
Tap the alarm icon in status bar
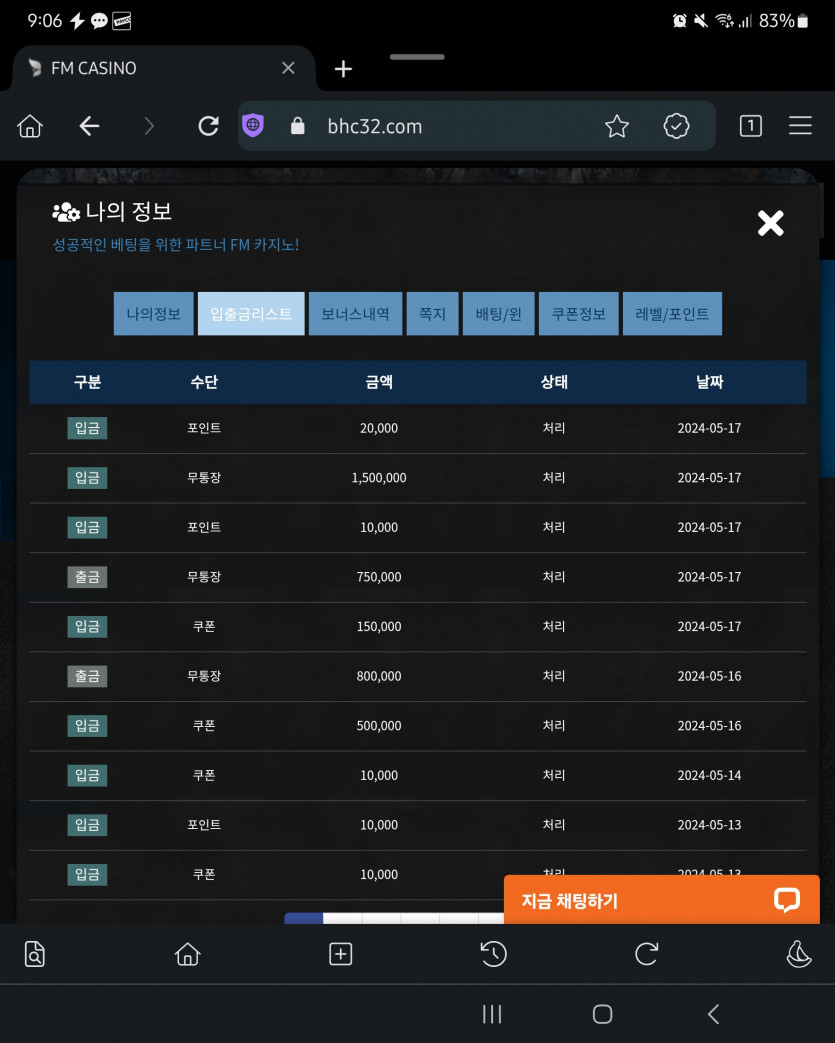click(679, 21)
